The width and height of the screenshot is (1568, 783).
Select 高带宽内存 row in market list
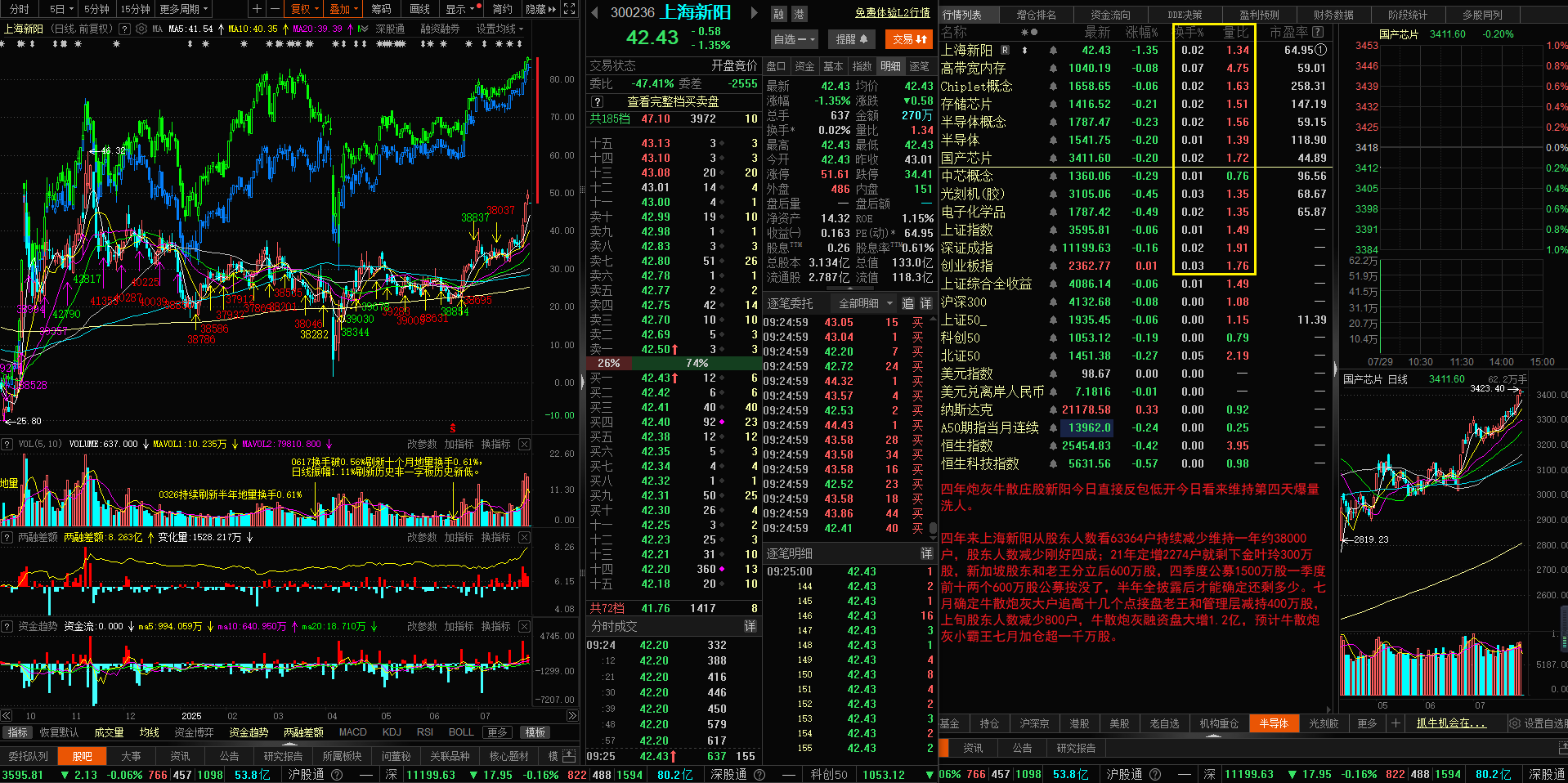pos(1137,68)
